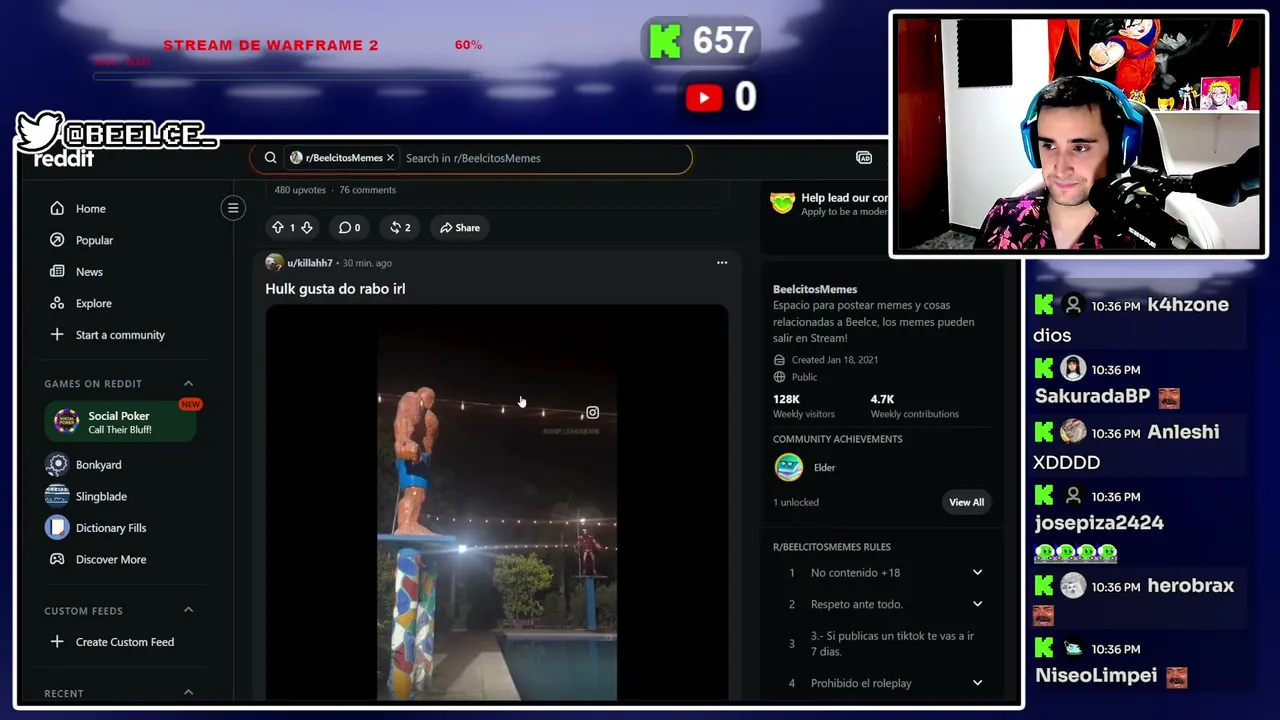The height and width of the screenshot is (720, 1280).
Task: Click the plus icon beside 'Start a community'
Action: 57,335
